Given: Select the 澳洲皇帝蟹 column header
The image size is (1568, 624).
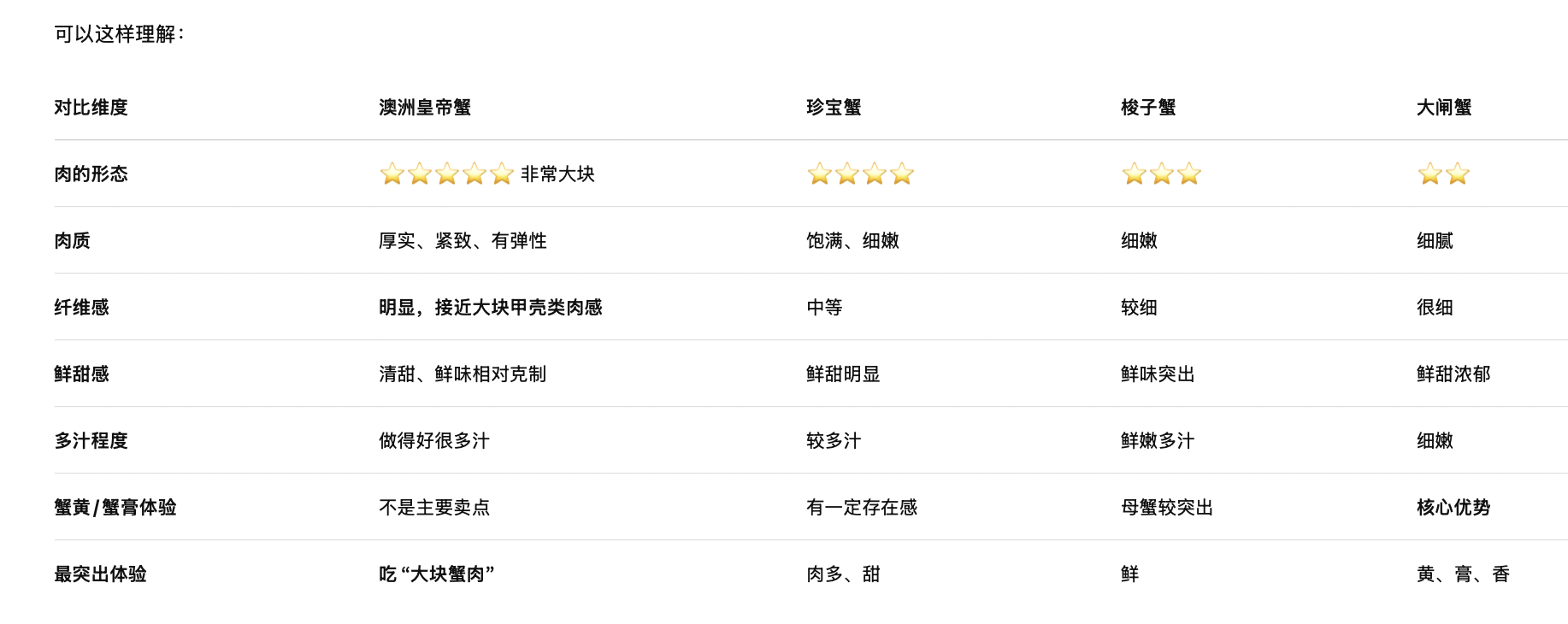Looking at the screenshot, I should click(425, 108).
